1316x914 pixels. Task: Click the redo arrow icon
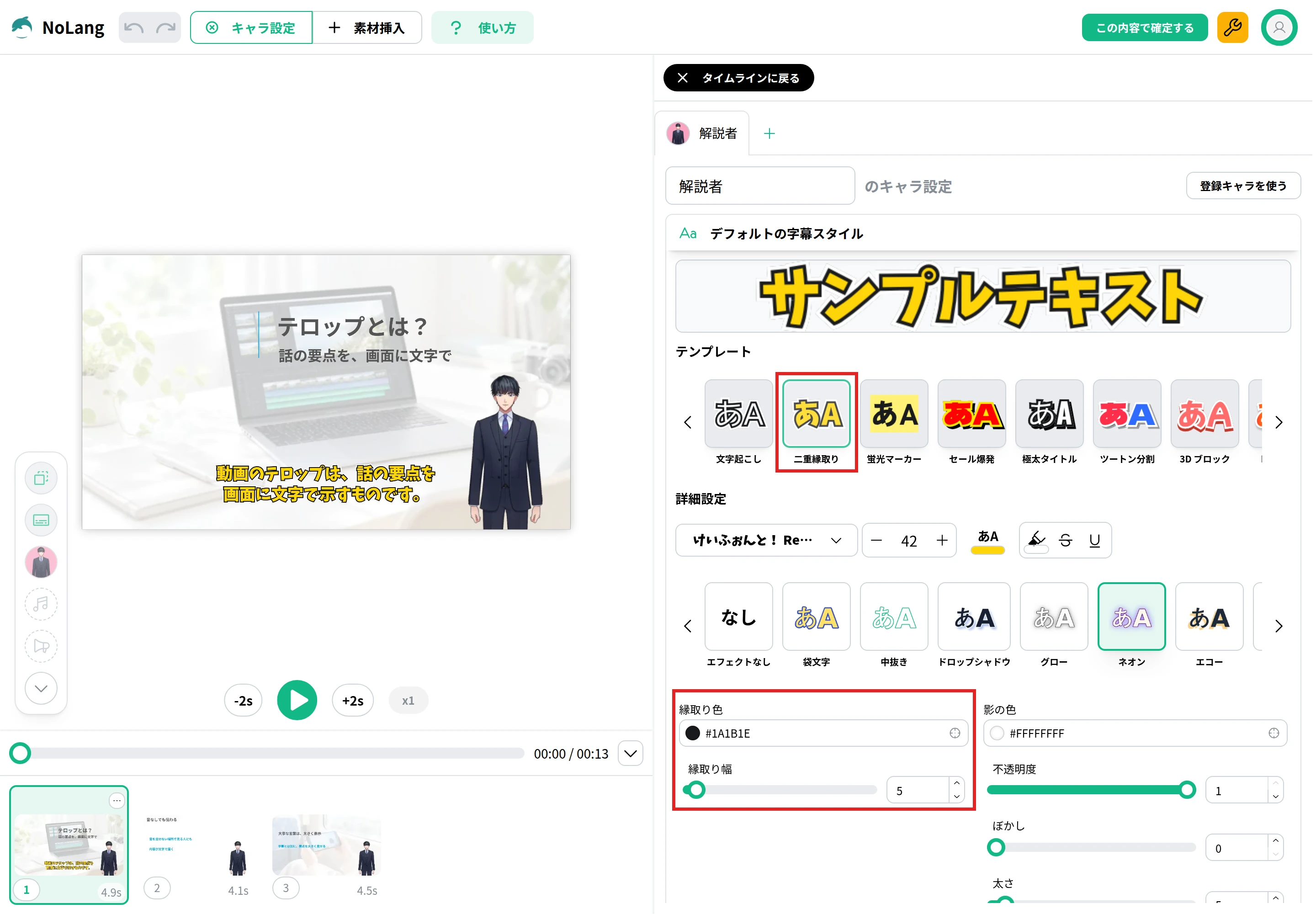(x=165, y=27)
